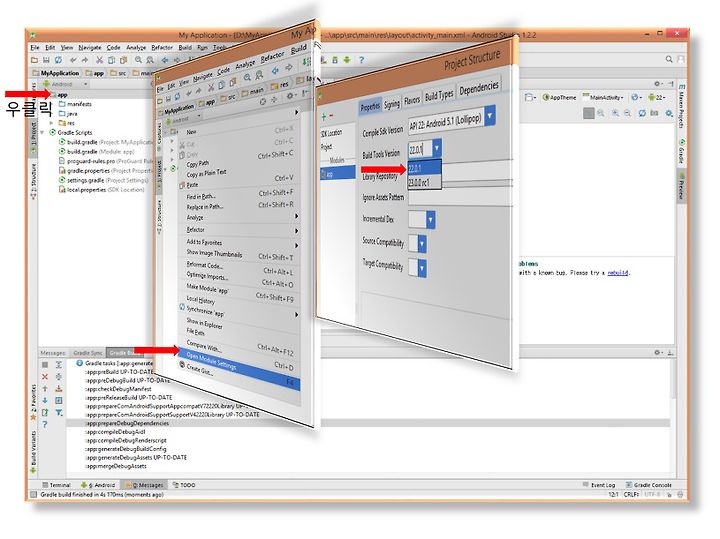Select build.gradle (Module: app) file
Screen dimensions: 720x539
point(101,152)
